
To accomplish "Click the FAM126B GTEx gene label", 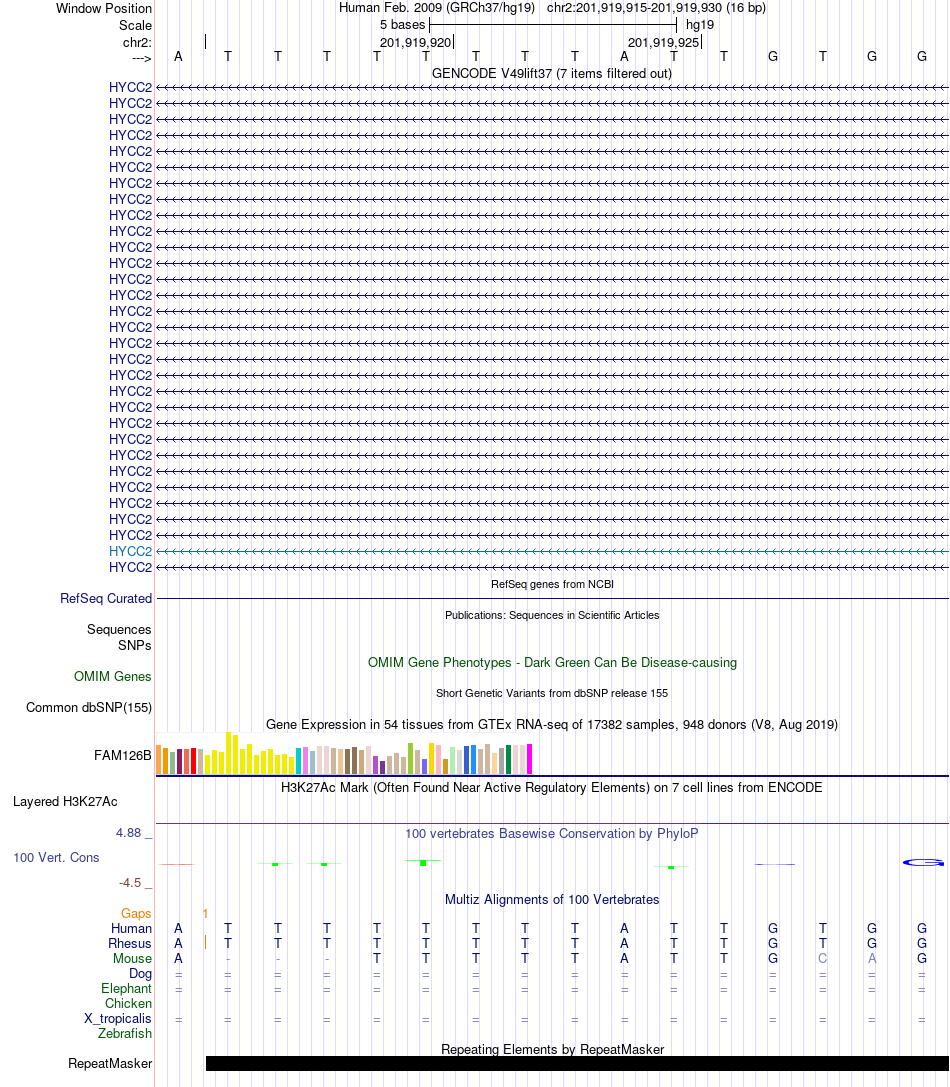I will click(123, 755).
